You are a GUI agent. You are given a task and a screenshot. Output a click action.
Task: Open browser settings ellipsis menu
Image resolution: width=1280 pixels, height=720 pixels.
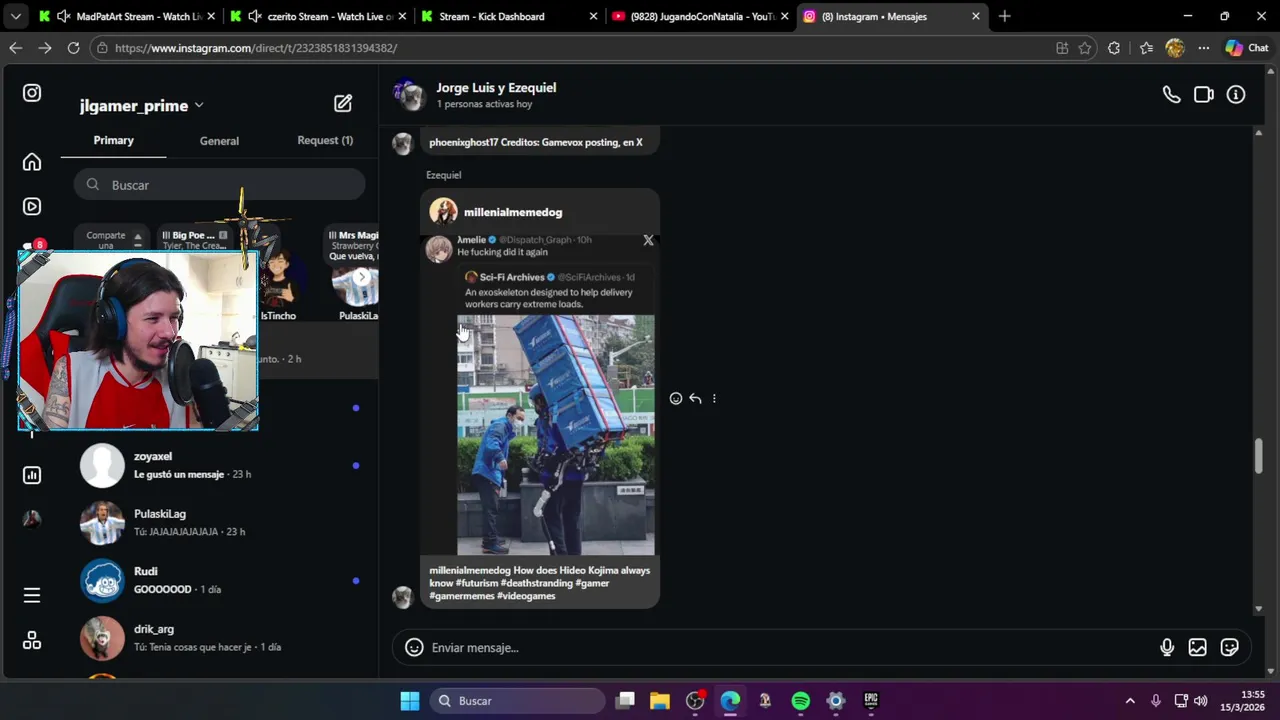pyautogui.click(x=1204, y=48)
